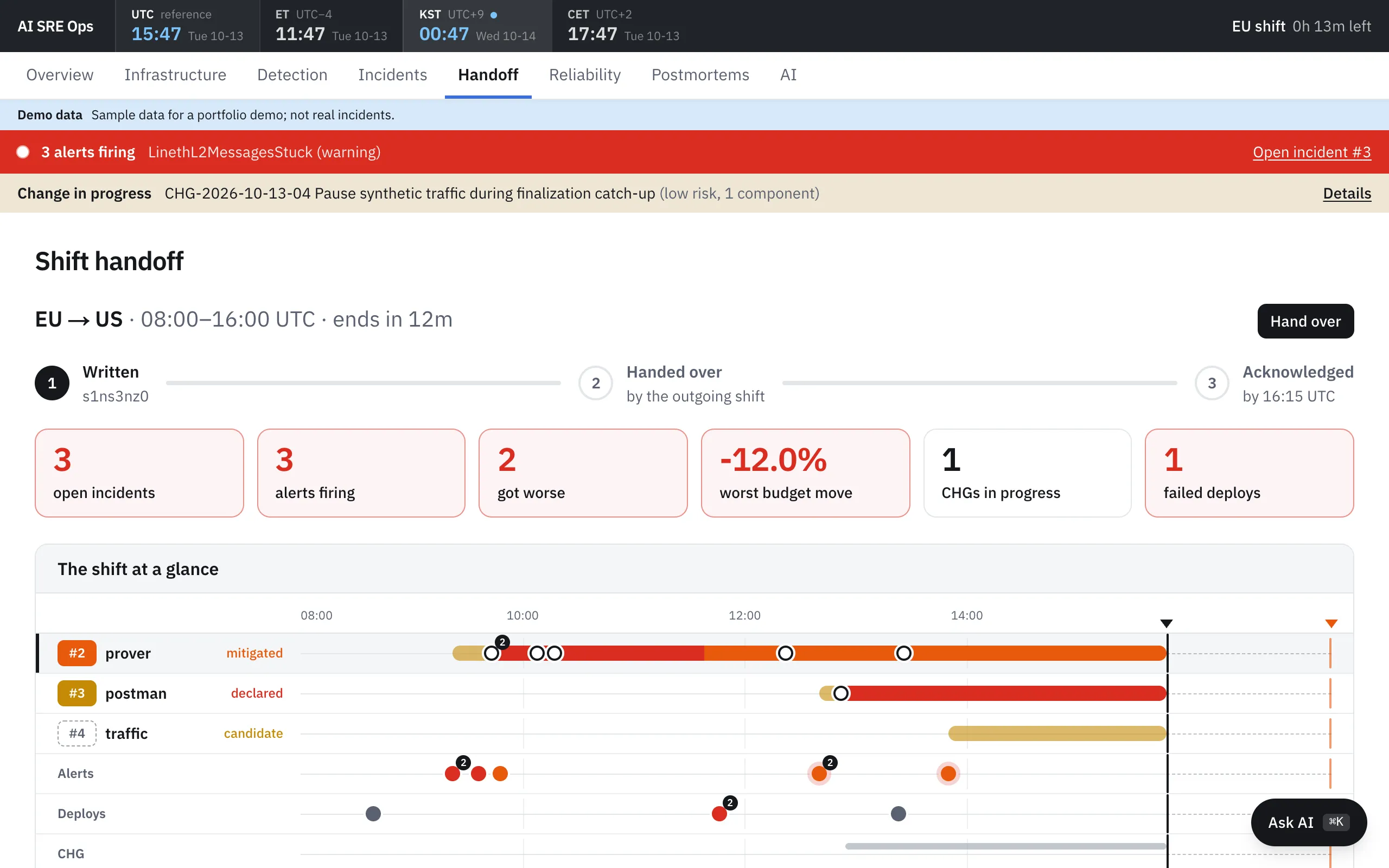This screenshot has width=1389, height=868.
Task: Click the candidate status of traffic
Action: [x=253, y=733]
